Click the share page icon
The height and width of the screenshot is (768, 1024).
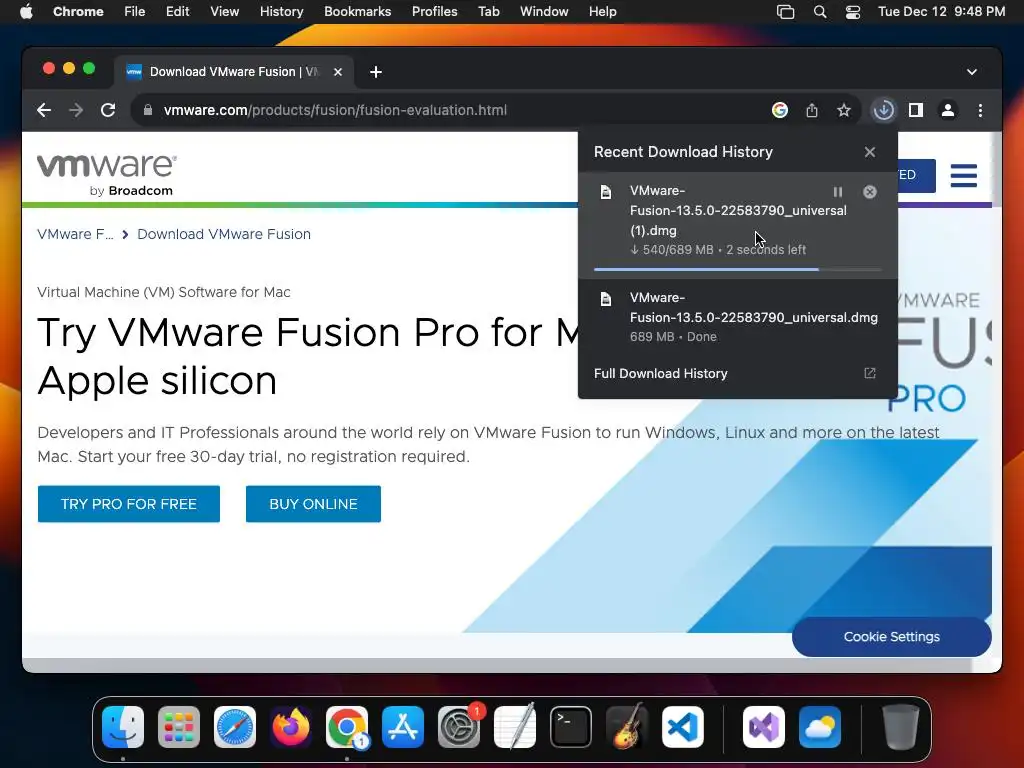click(x=812, y=110)
